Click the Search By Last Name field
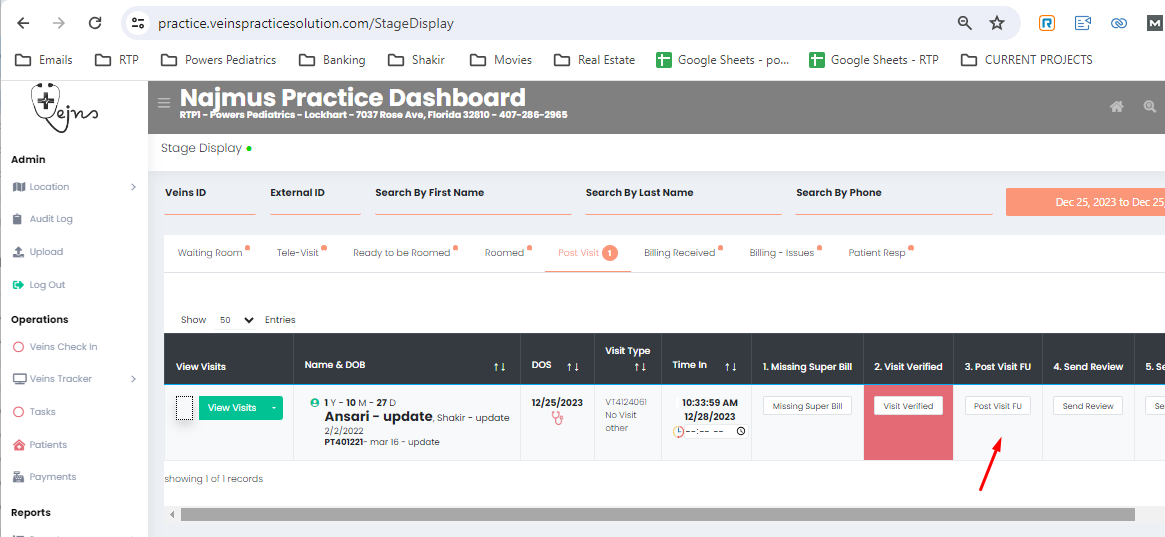This screenshot has height=537, width=1165. click(682, 203)
